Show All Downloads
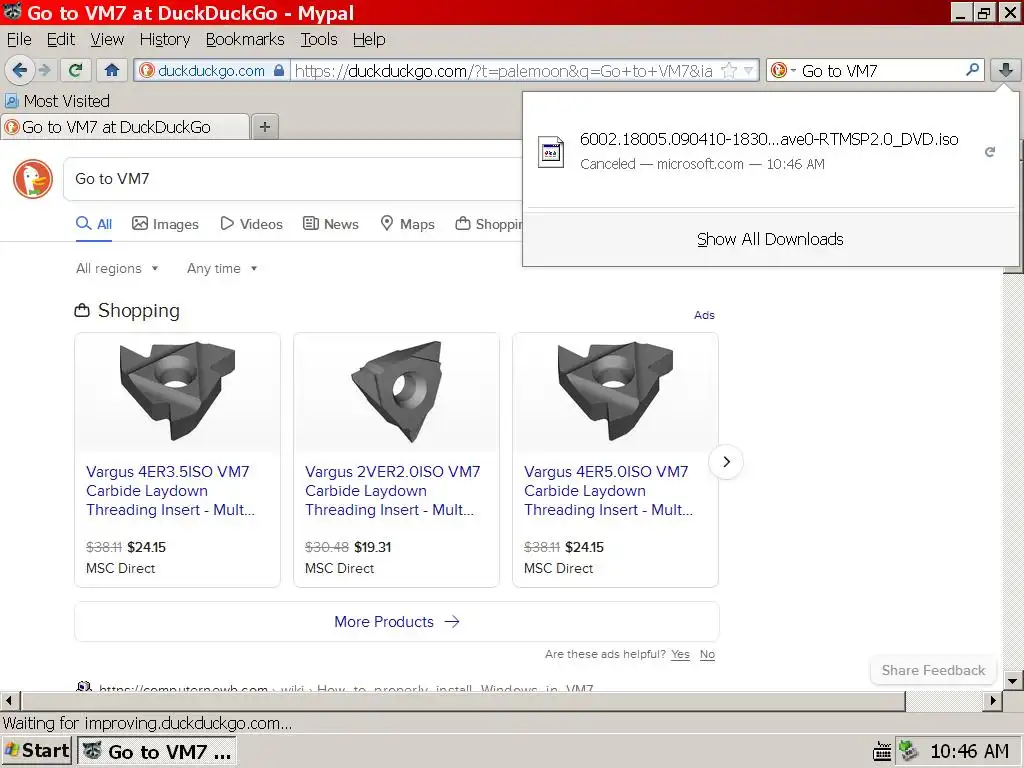Screen dimensions: 1024x768 click(x=770, y=239)
